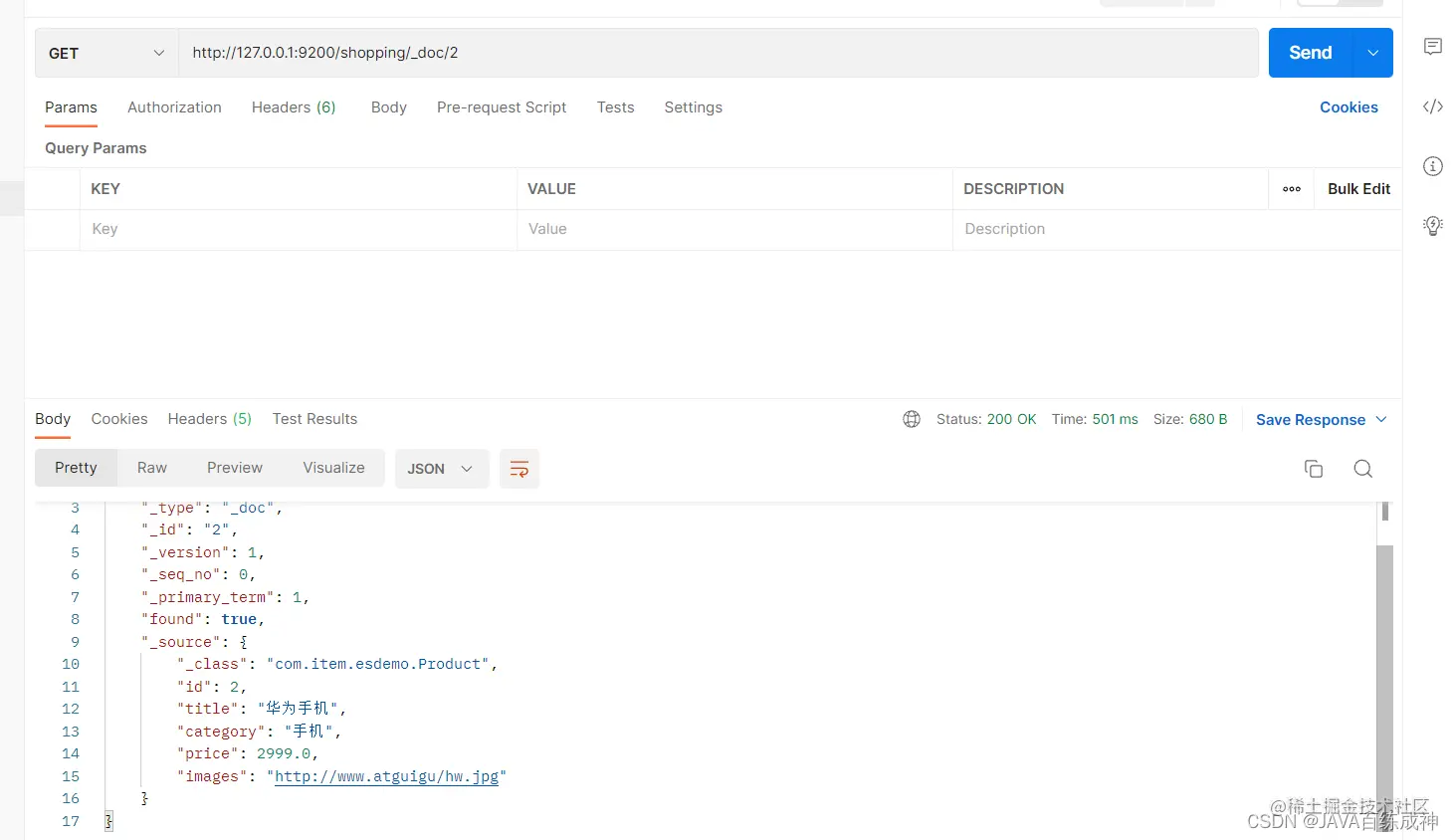This screenshot has height=840, width=1453.
Task: Click the Value input cell
Action: pos(734,229)
